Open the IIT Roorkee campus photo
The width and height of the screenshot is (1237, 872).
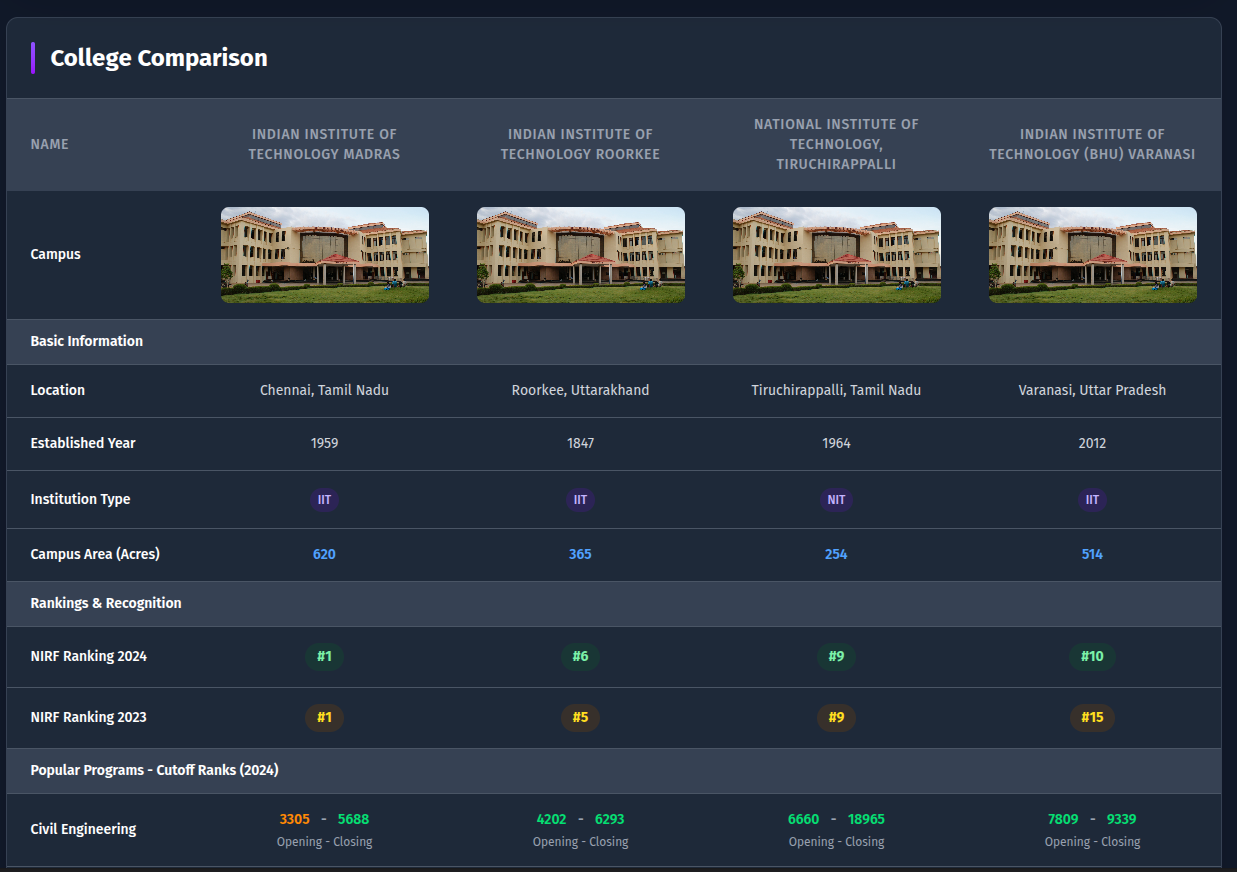click(581, 255)
